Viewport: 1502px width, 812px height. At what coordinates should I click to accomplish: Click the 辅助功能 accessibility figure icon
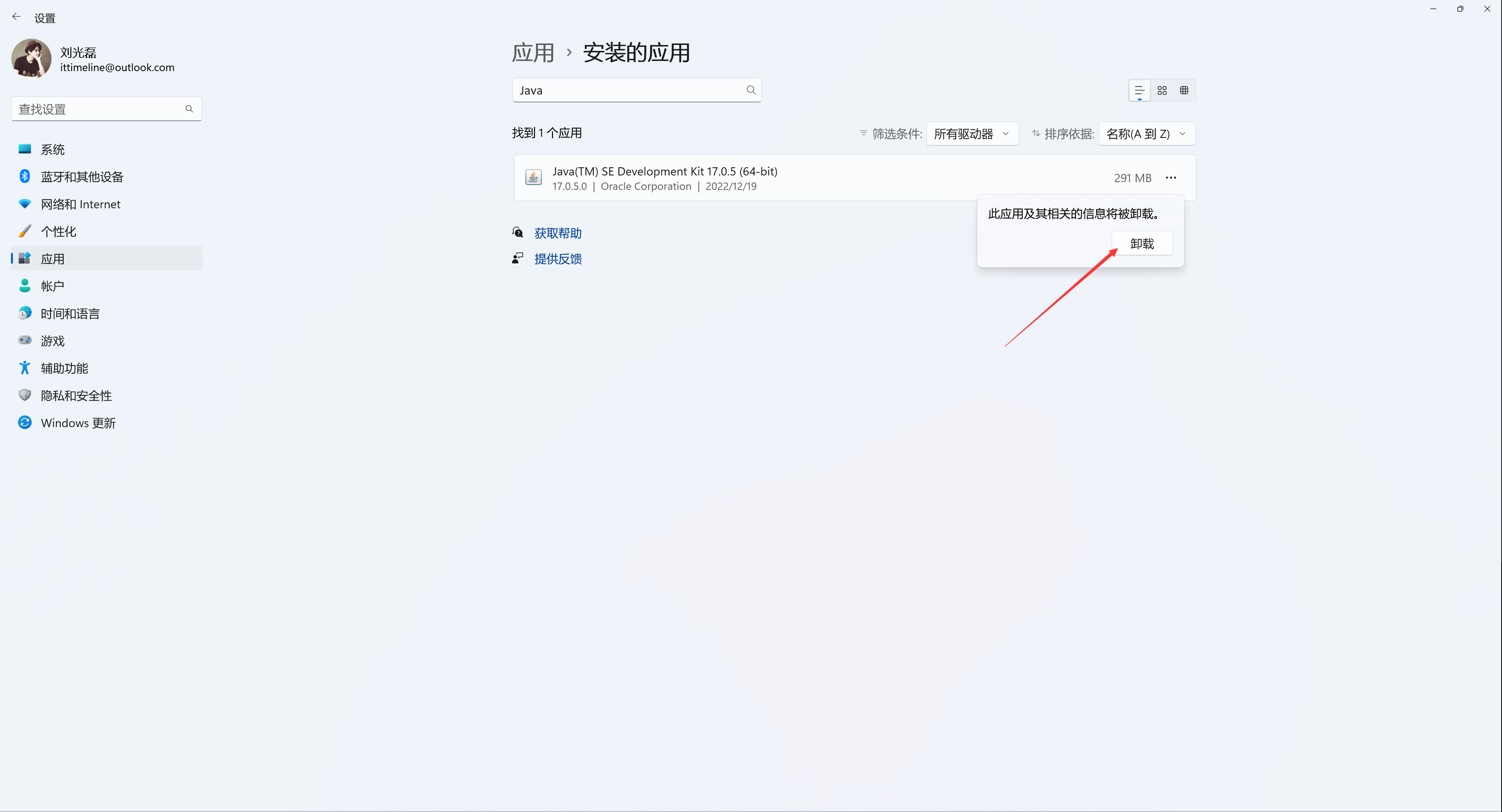[25, 368]
